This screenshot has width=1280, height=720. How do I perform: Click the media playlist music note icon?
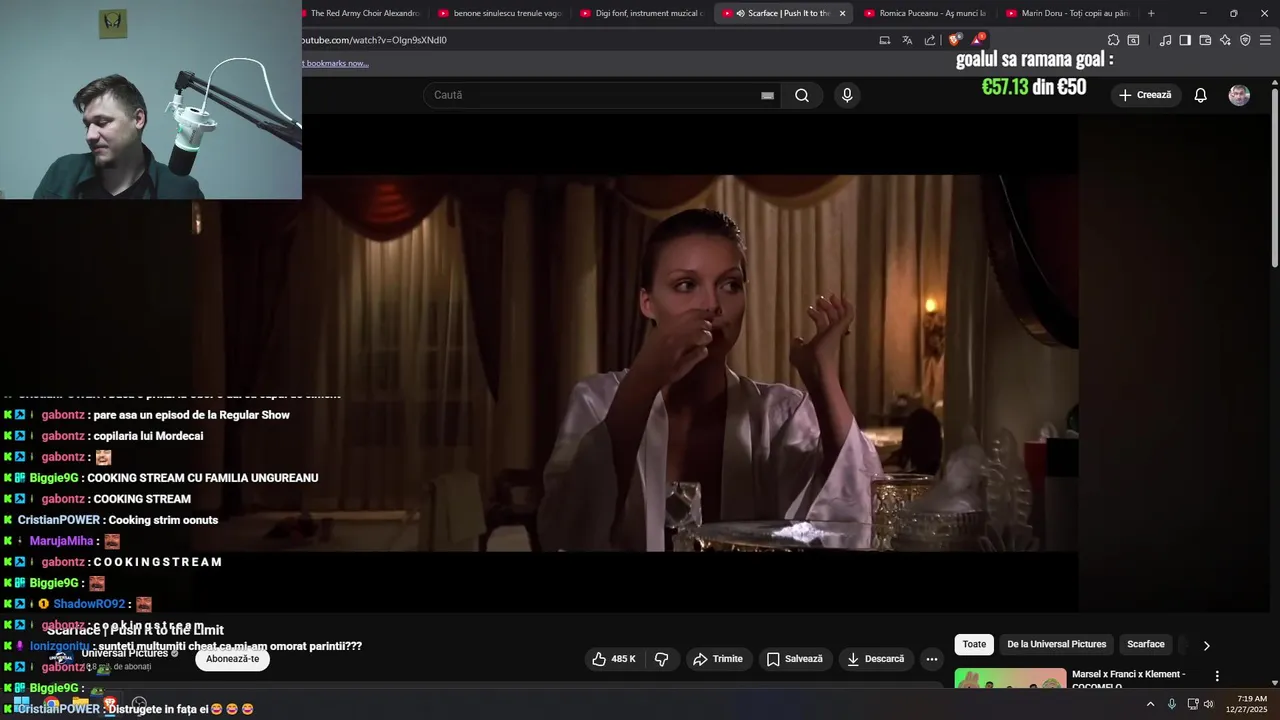[1165, 40]
